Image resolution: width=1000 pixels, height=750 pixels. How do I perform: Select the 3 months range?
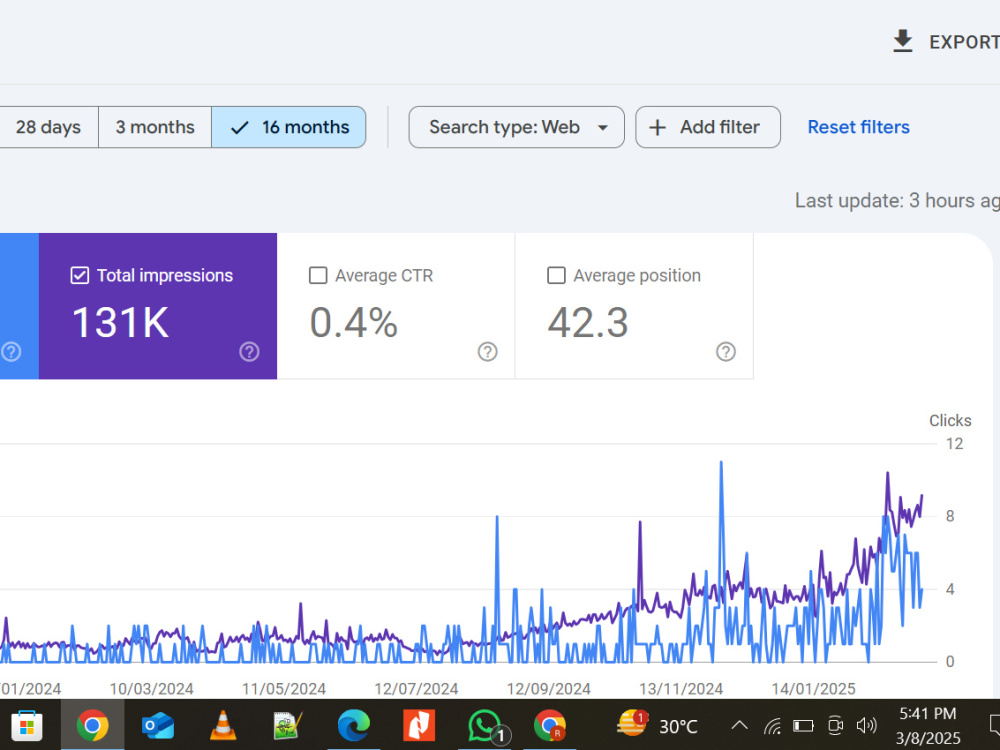(x=155, y=127)
